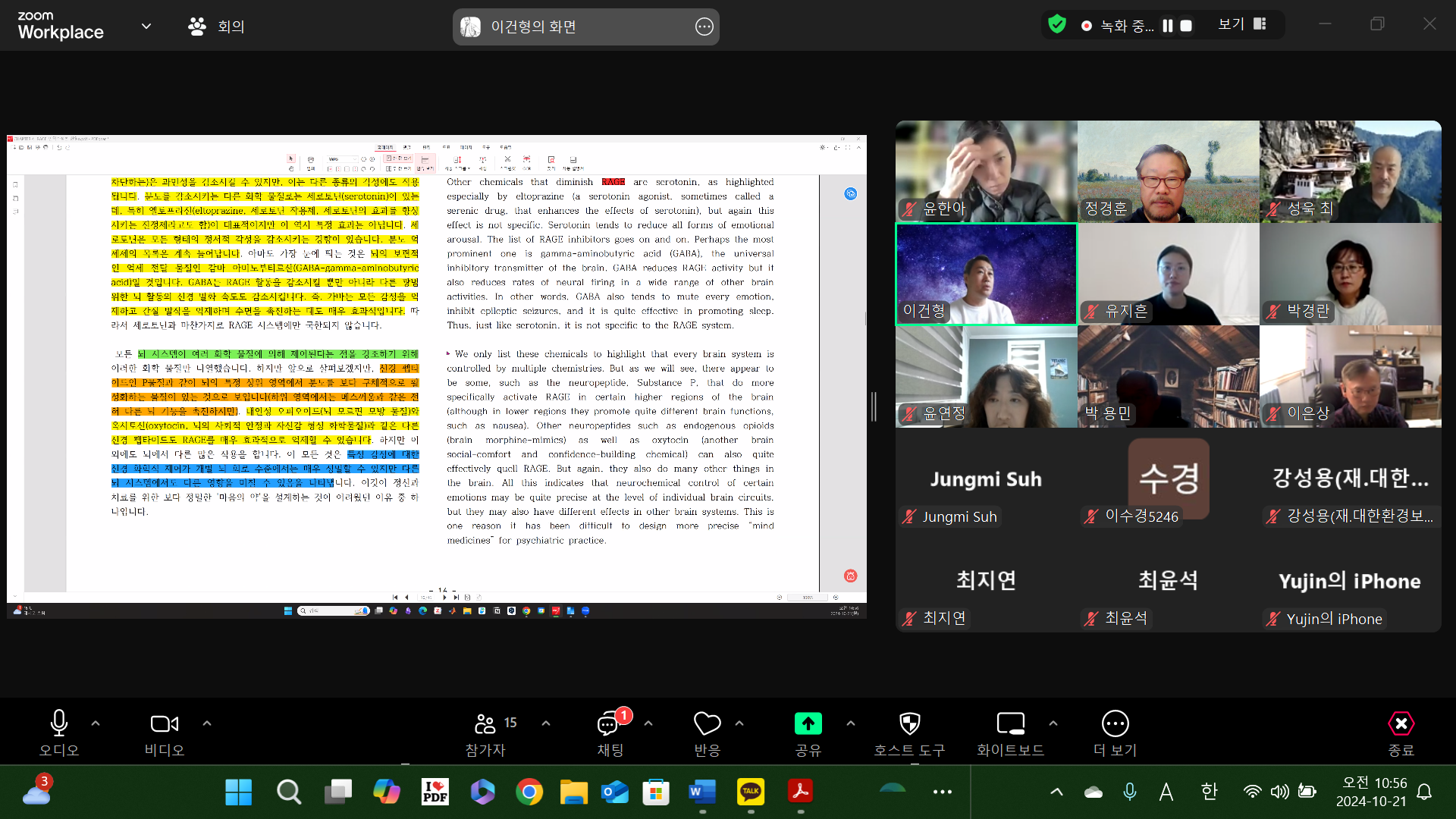
Task: Select 정경훈's video tile
Action: (x=1168, y=171)
